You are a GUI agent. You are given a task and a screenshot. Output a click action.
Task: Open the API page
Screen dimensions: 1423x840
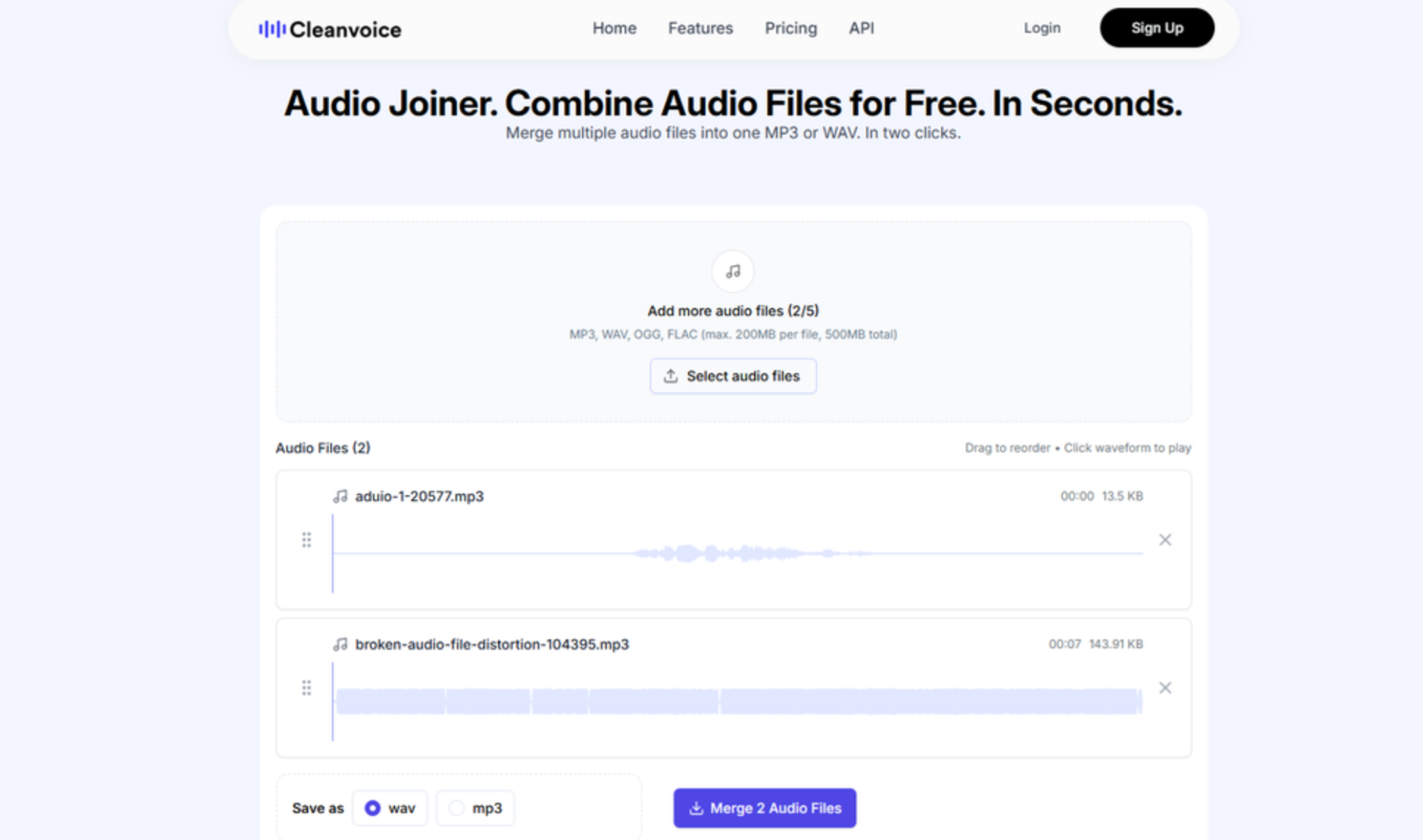pos(860,28)
